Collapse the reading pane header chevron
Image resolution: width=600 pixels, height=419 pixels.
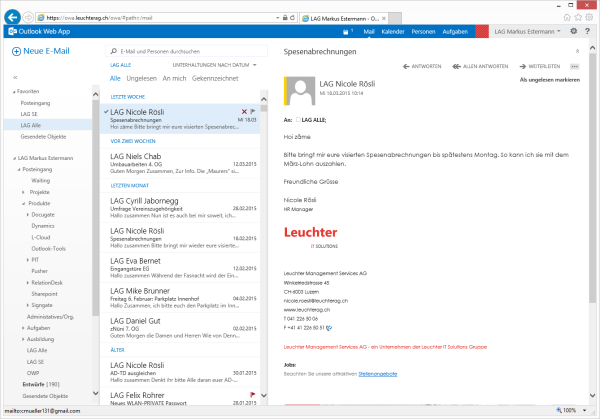click(x=577, y=51)
